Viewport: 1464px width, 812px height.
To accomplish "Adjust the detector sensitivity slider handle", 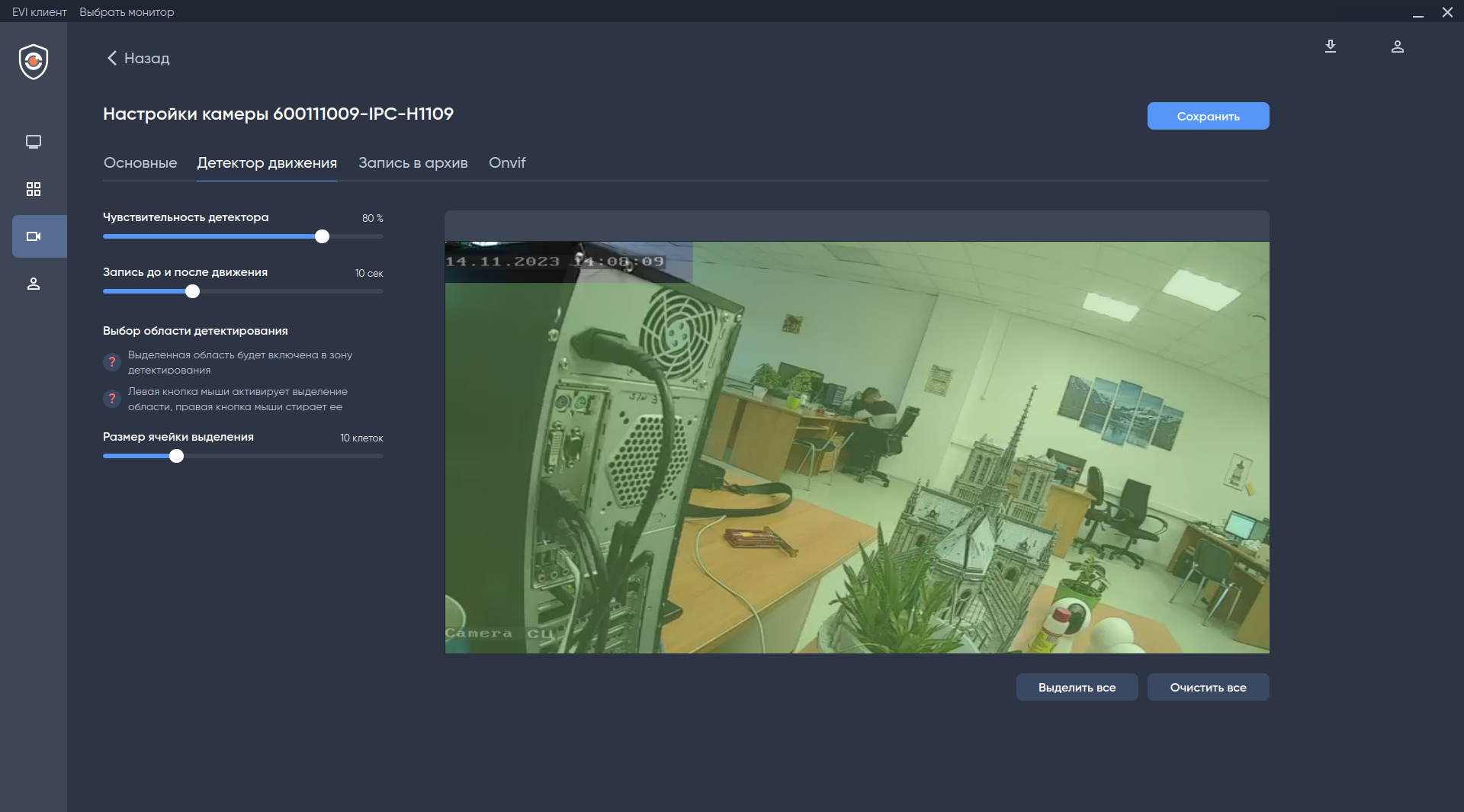I will [x=323, y=236].
